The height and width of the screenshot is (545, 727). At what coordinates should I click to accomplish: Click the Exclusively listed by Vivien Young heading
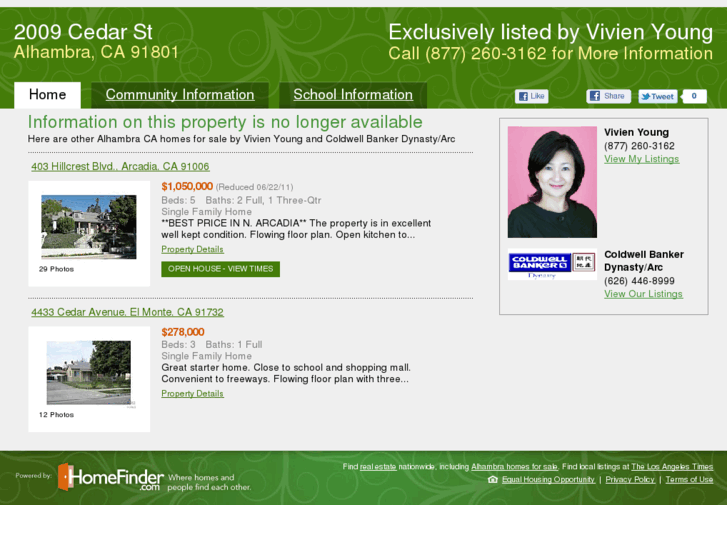pos(550,32)
